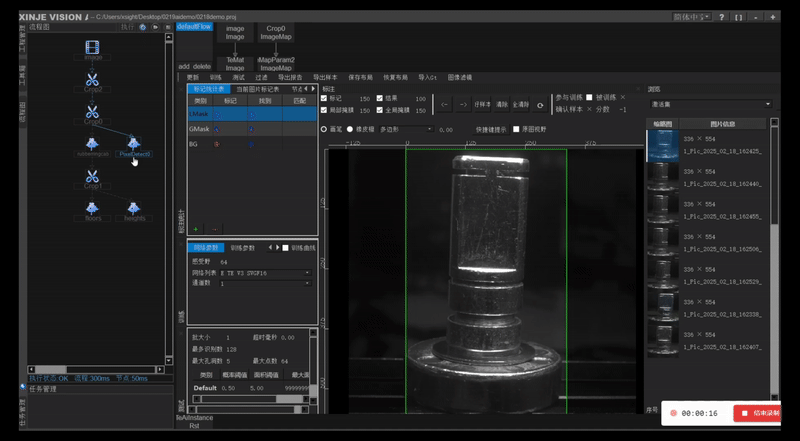Image resolution: width=800 pixels, height=441 pixels.
Task: Click the heights node icon
Action: tap(134, 207)
